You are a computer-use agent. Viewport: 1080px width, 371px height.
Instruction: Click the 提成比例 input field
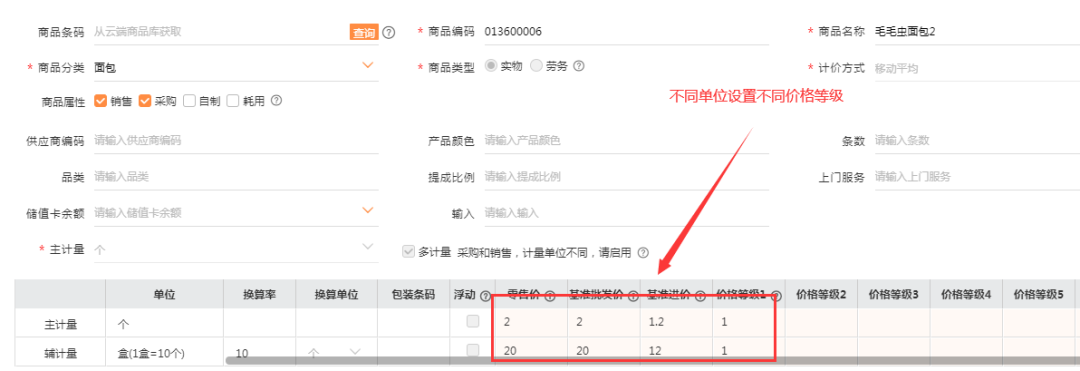626,177
